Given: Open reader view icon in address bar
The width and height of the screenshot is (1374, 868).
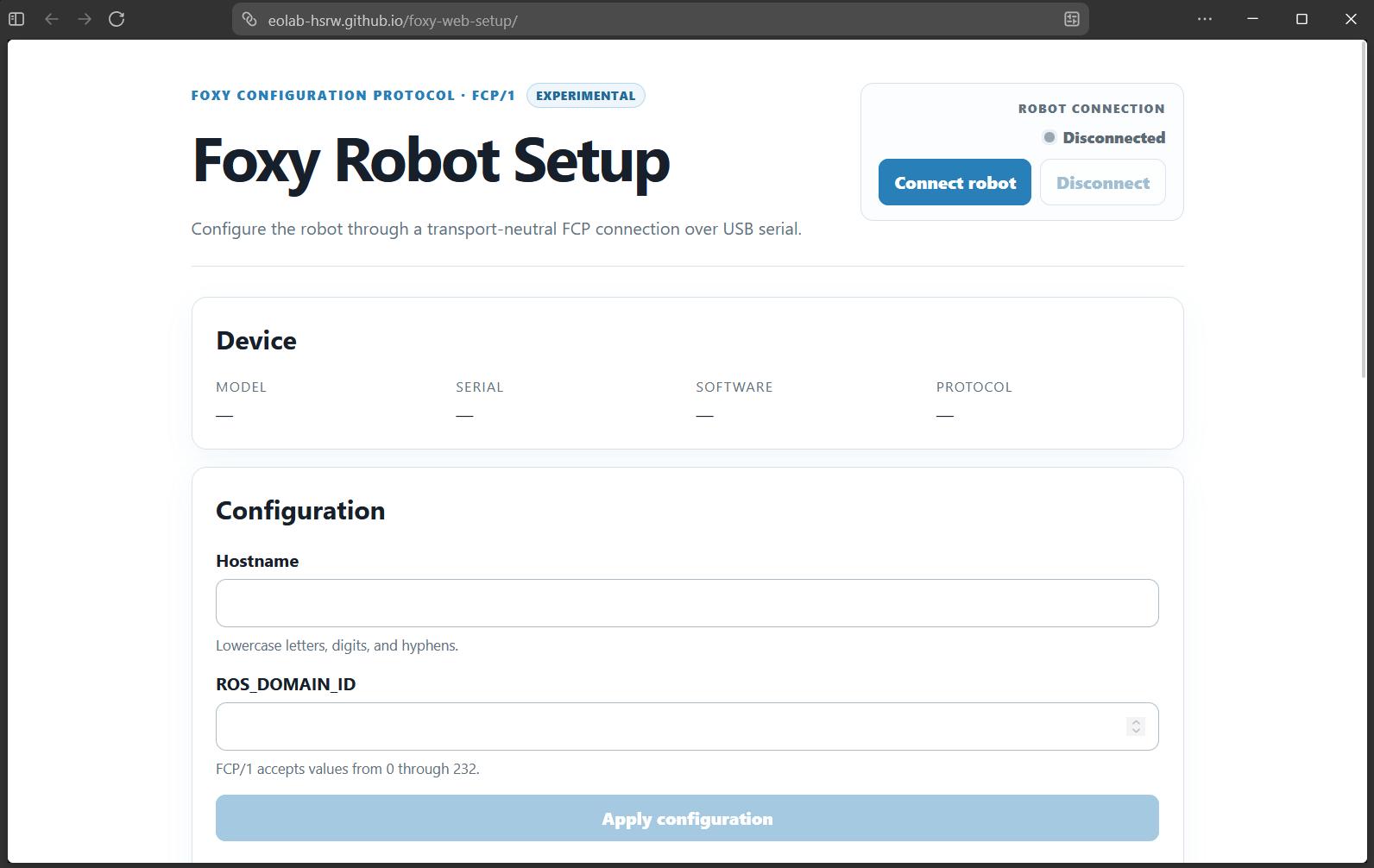Looking at the screenshot, I should (x=1072, y=20).
